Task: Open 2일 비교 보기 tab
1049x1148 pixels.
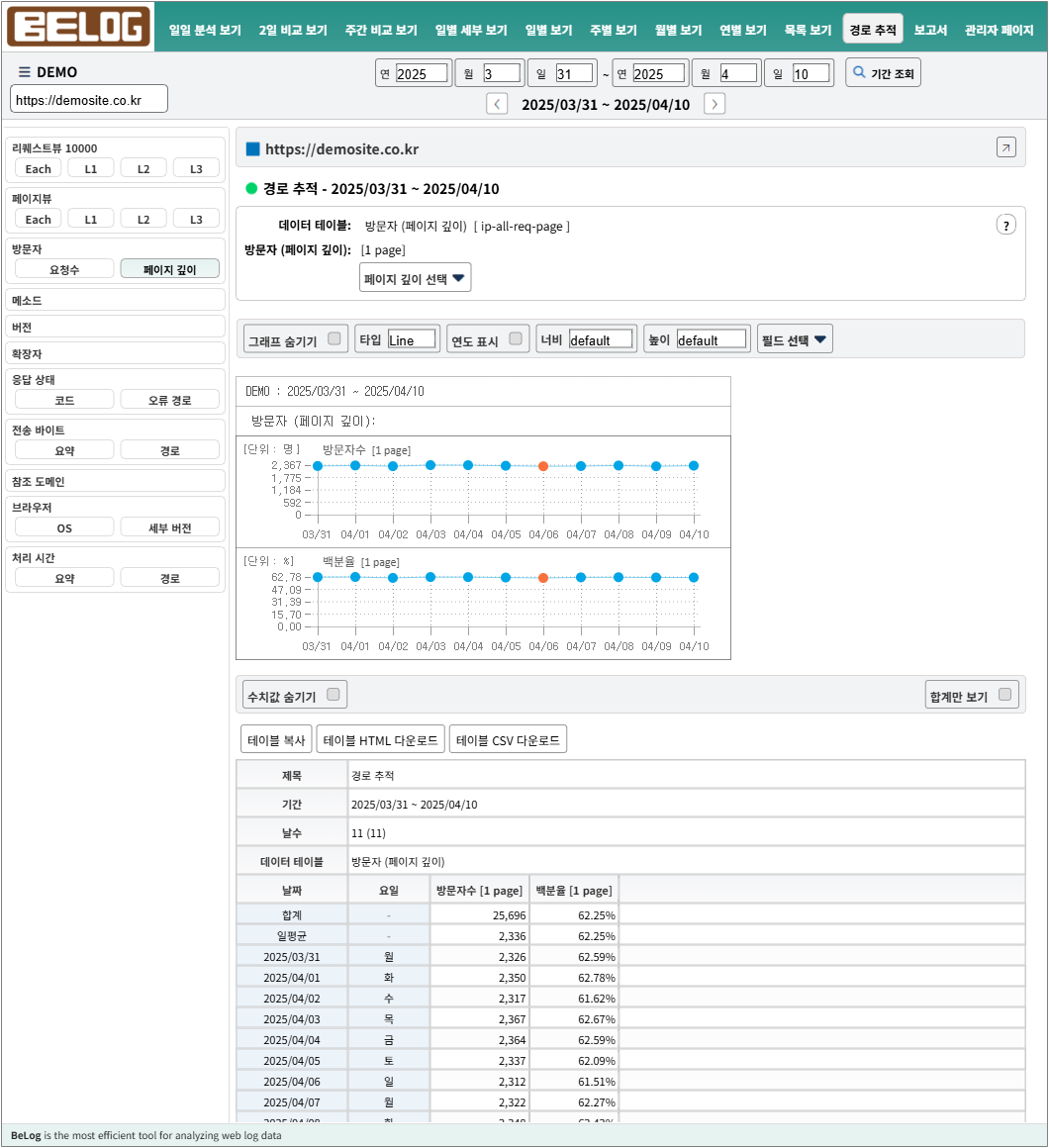Action: click(x=293, y=30)
